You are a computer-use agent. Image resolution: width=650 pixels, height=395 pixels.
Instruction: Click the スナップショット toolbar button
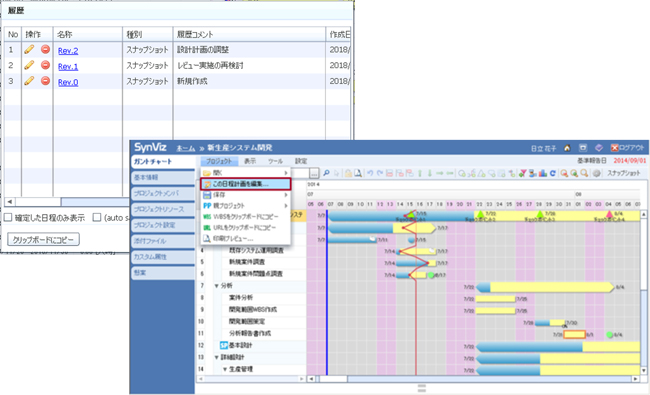click(623, 173)
